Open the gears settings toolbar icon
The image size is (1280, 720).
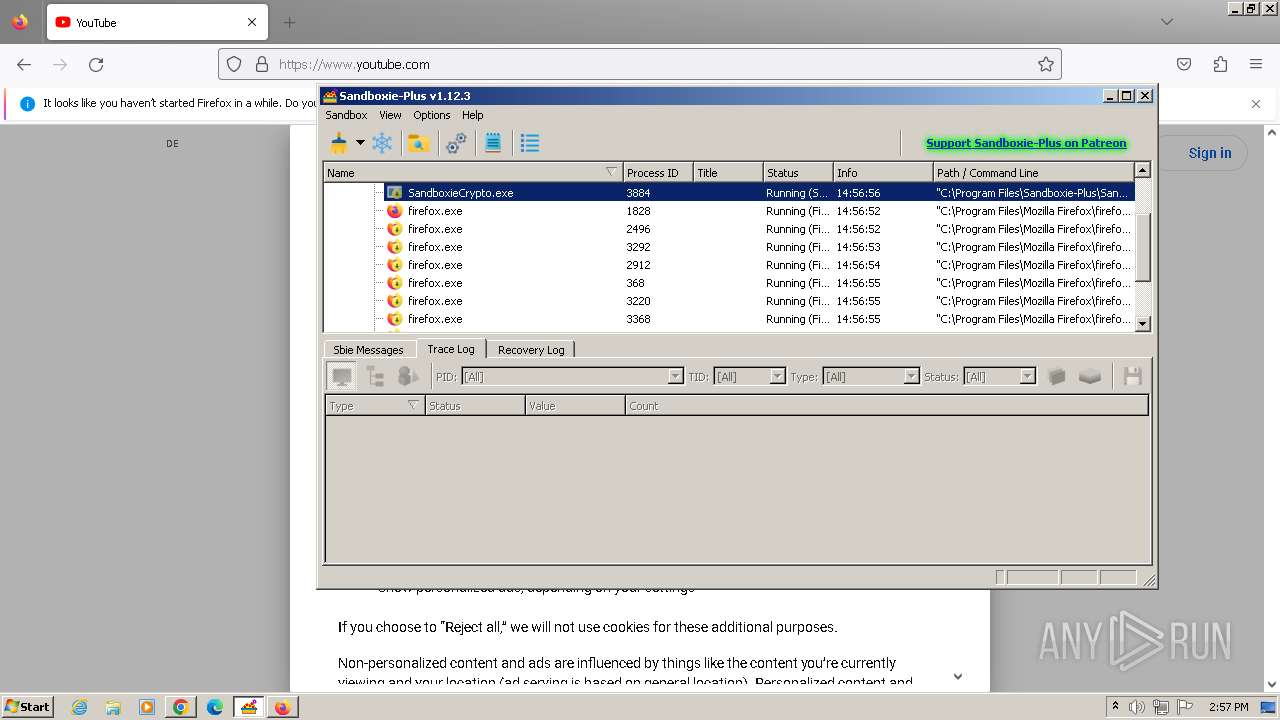tap(456, 143)
